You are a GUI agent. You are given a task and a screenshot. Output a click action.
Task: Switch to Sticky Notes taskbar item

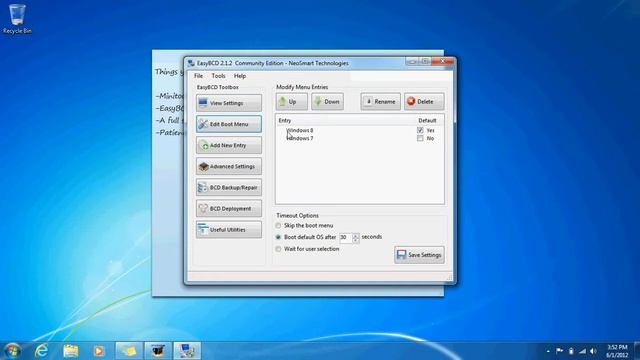coord(129,351)
